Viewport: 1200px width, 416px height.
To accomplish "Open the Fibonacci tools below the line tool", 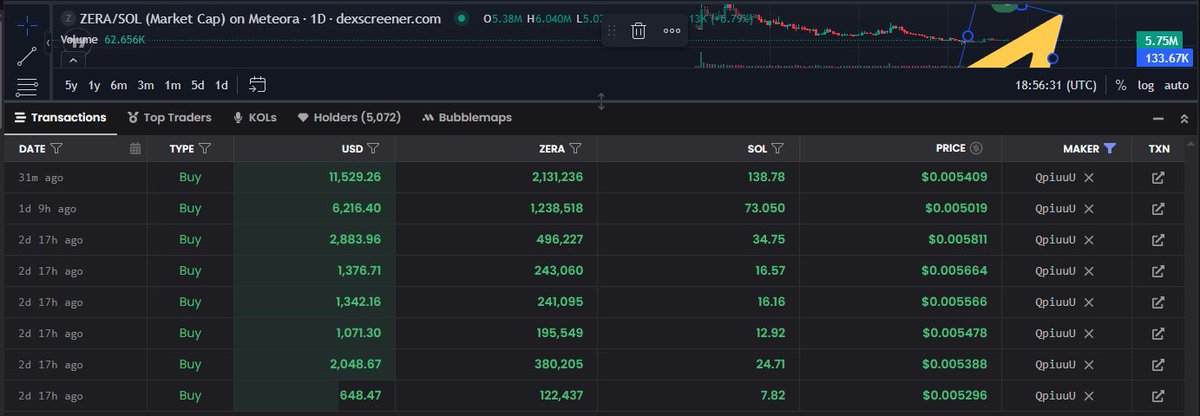I will pyautogui.click(x=28, y=86).
